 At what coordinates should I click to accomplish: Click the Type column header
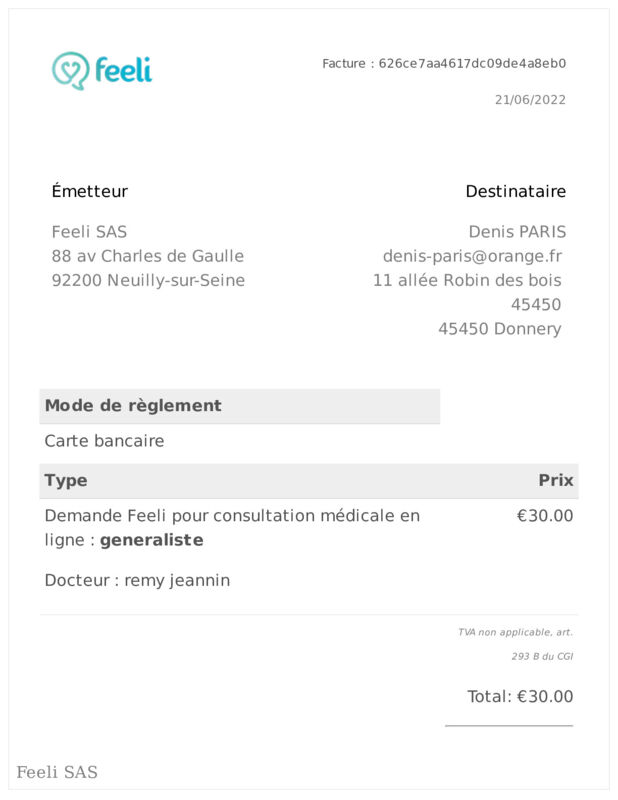point(66,481)
